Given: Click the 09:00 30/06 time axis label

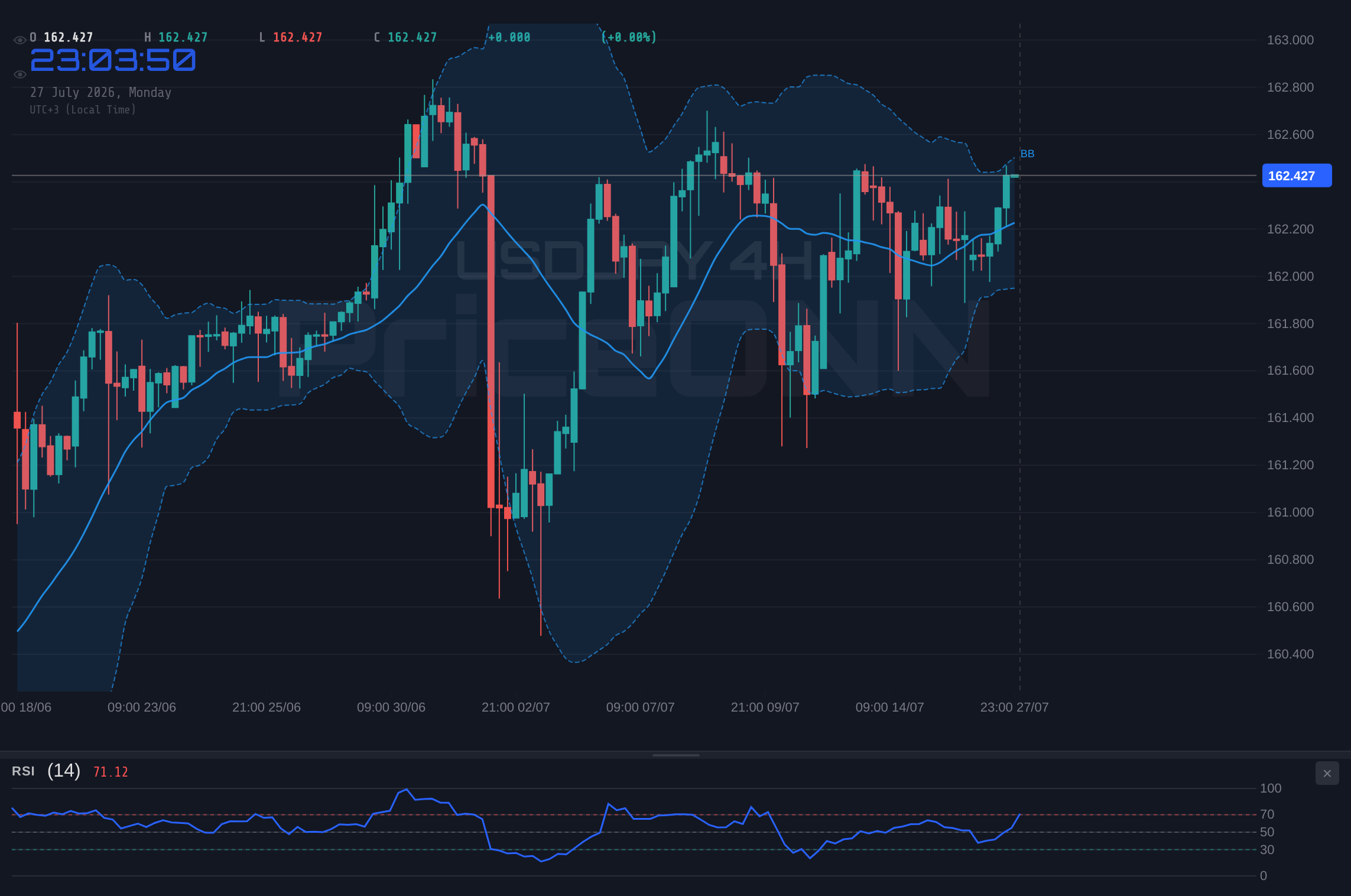Looking at the screenshot, I should (x=391, y=707).
